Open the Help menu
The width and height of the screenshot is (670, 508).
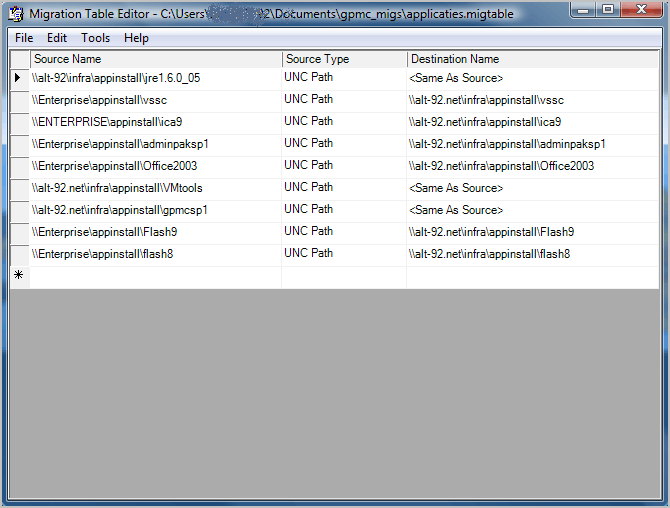pyautogui.click(x=136, y=38)
